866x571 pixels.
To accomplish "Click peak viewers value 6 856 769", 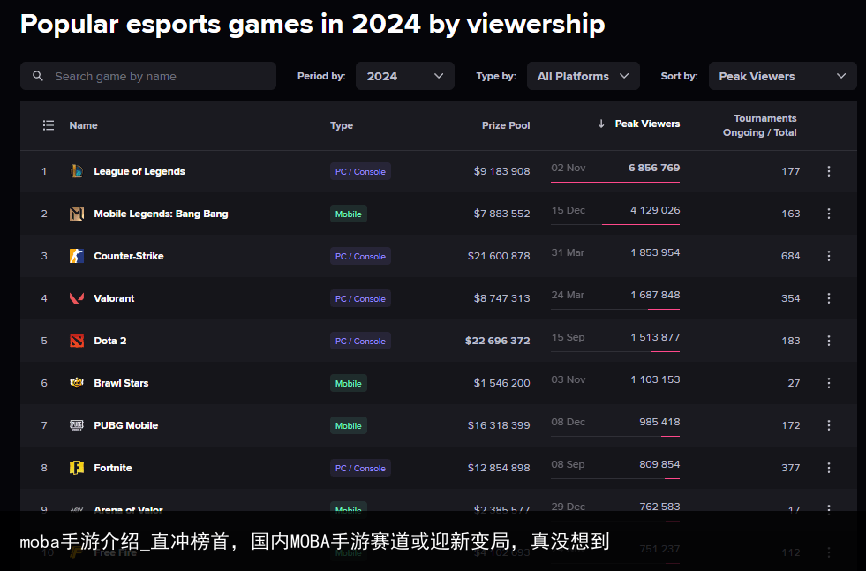I will tap(654, 167).
